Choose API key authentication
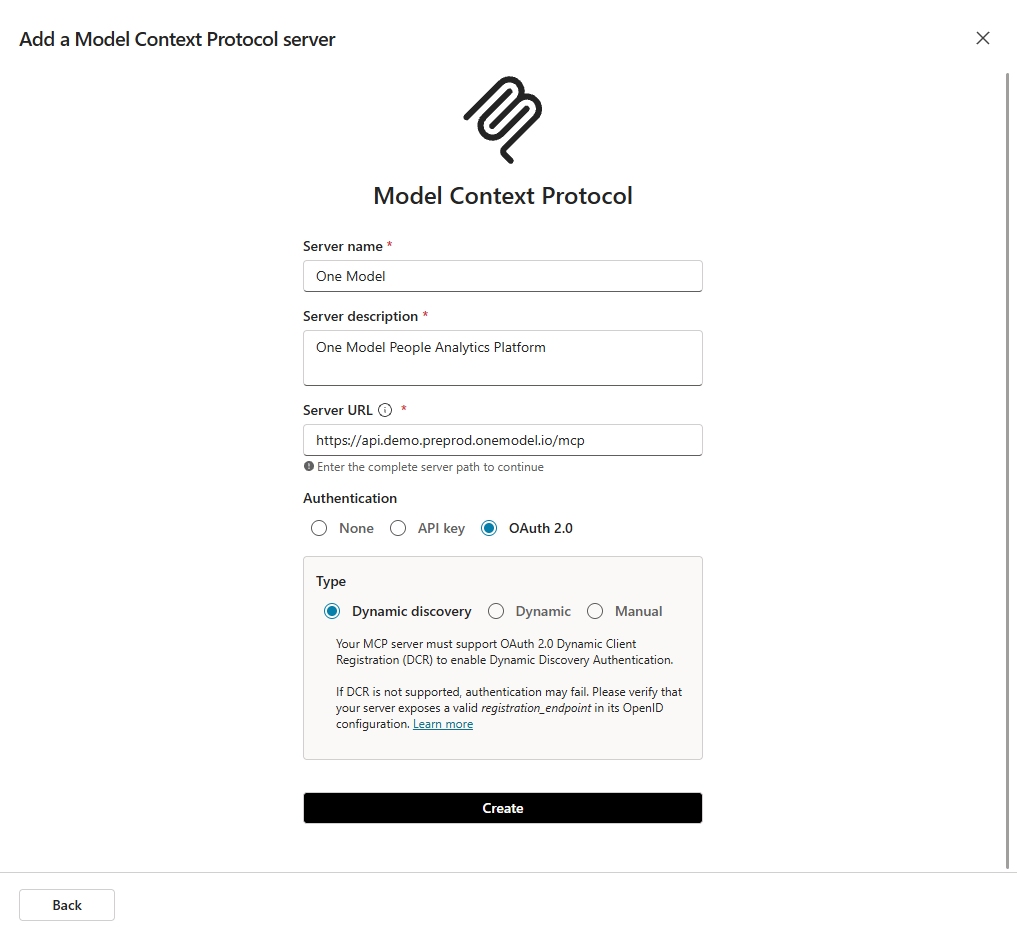The width and height of the screenshot is (1017, 931). pyautogui.click(x=397, y=528)
